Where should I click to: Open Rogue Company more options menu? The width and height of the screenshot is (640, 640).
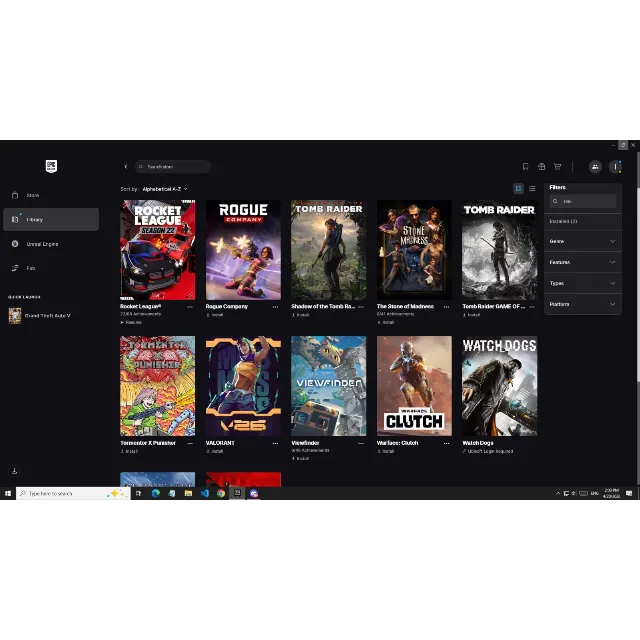tap(276, 307)
